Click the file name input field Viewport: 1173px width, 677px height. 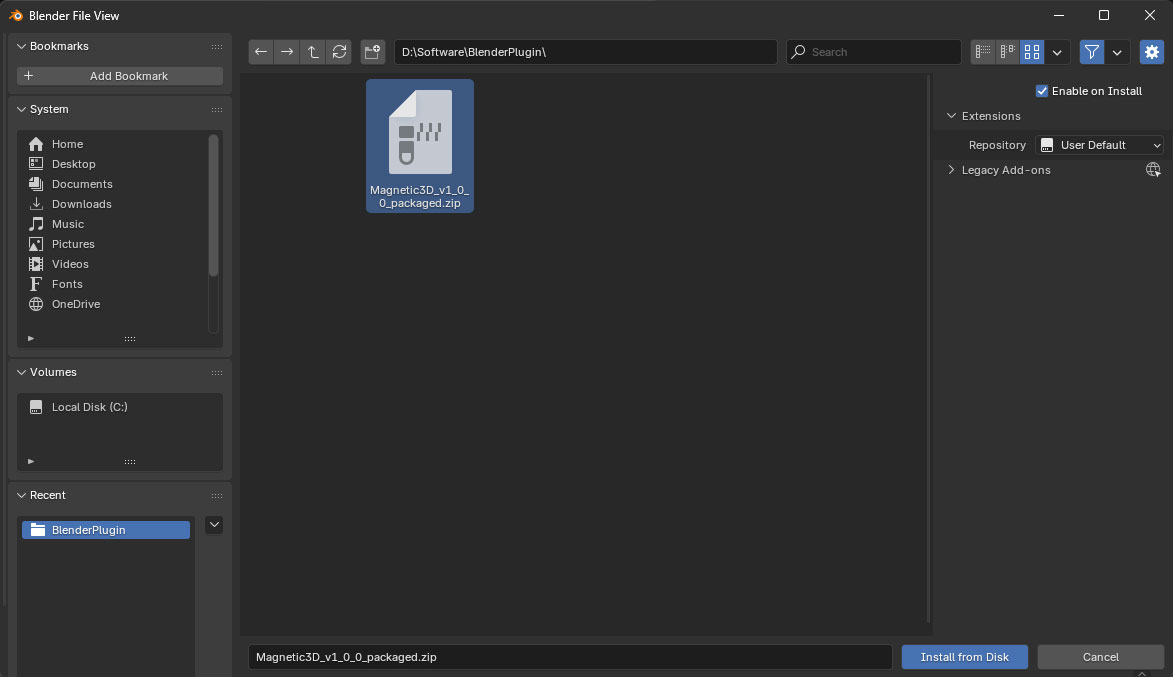[x=570, y=657]
